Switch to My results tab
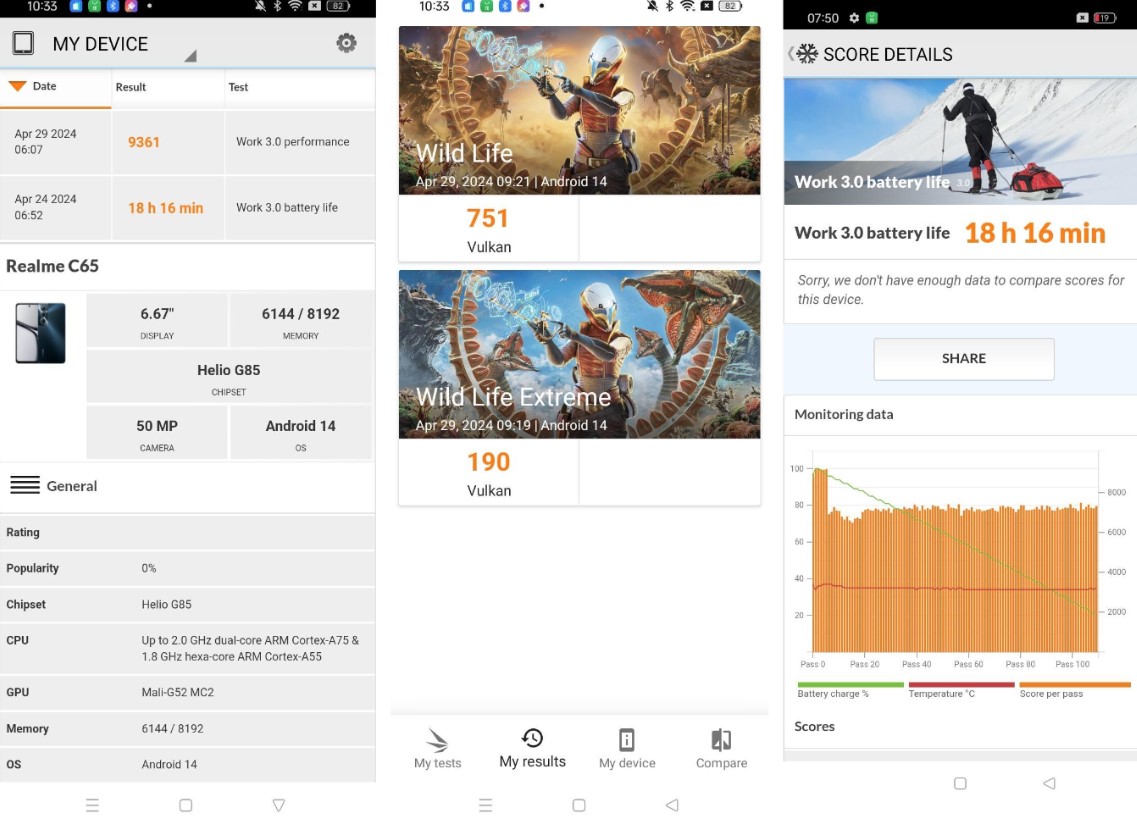This screenshot has width=1137, height=826. tap(532, 748)
